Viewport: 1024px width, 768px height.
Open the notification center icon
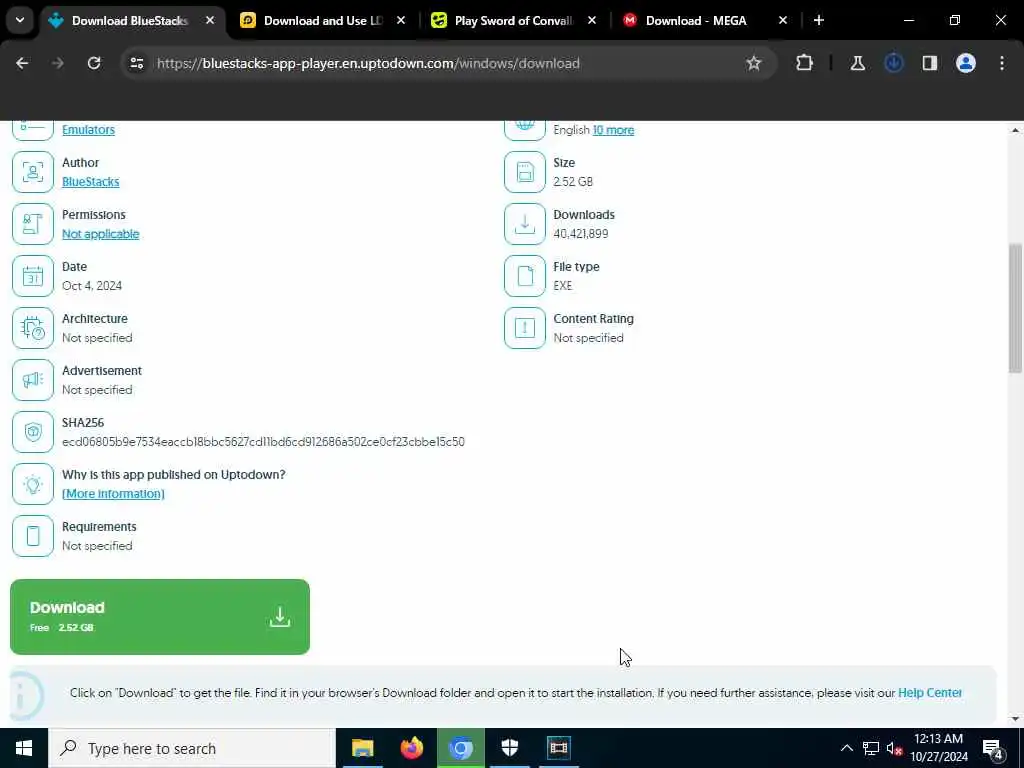(x=993, y=748)
